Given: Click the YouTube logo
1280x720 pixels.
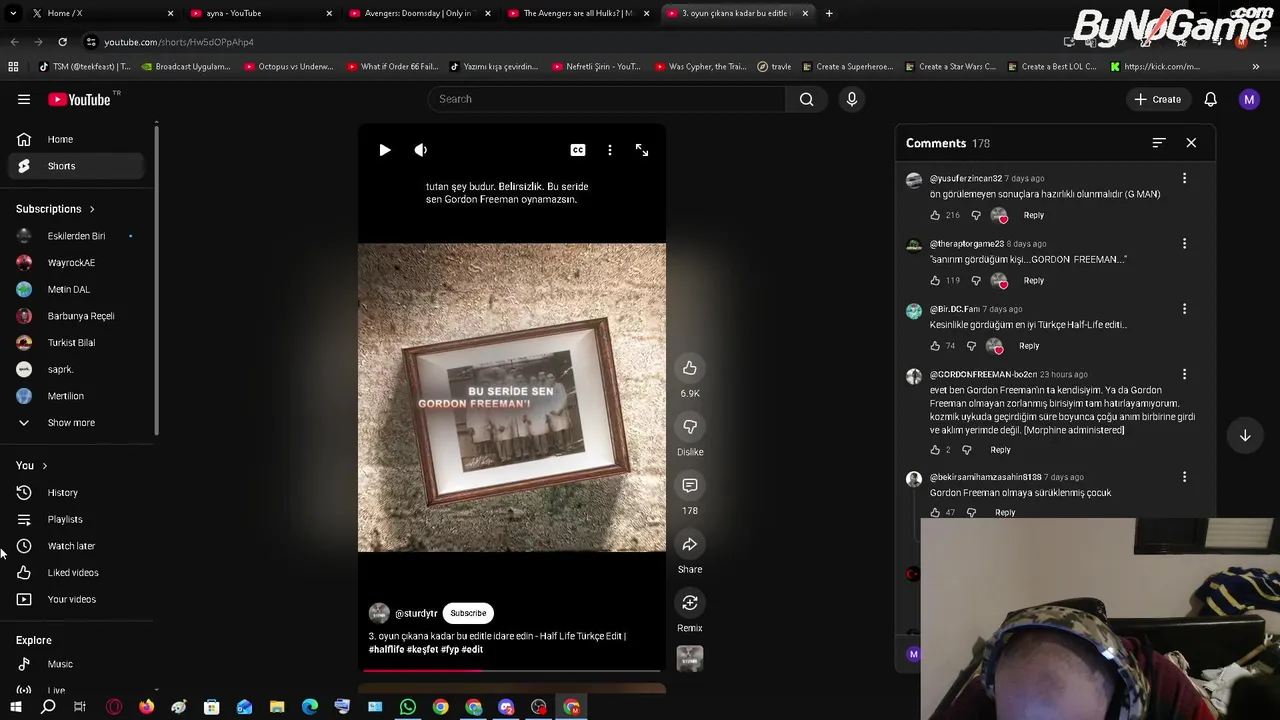Looking at the screenshot, I should click(x=79, y=99).
